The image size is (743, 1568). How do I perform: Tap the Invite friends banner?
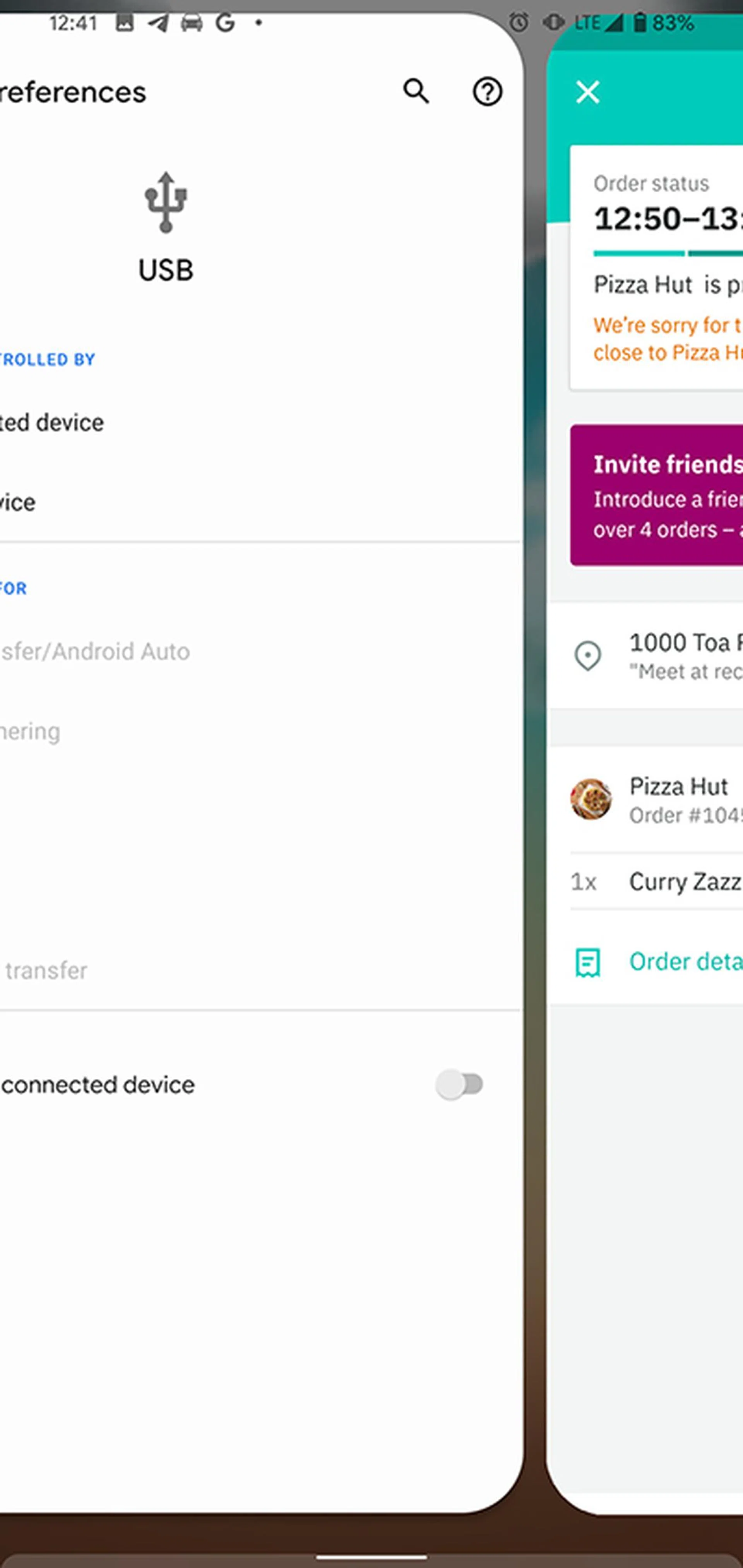click(657, 495)
